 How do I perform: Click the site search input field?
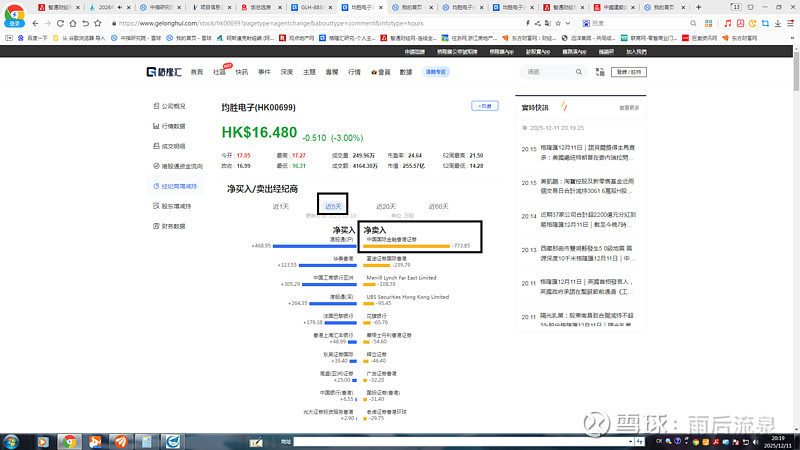coord(548,72)
